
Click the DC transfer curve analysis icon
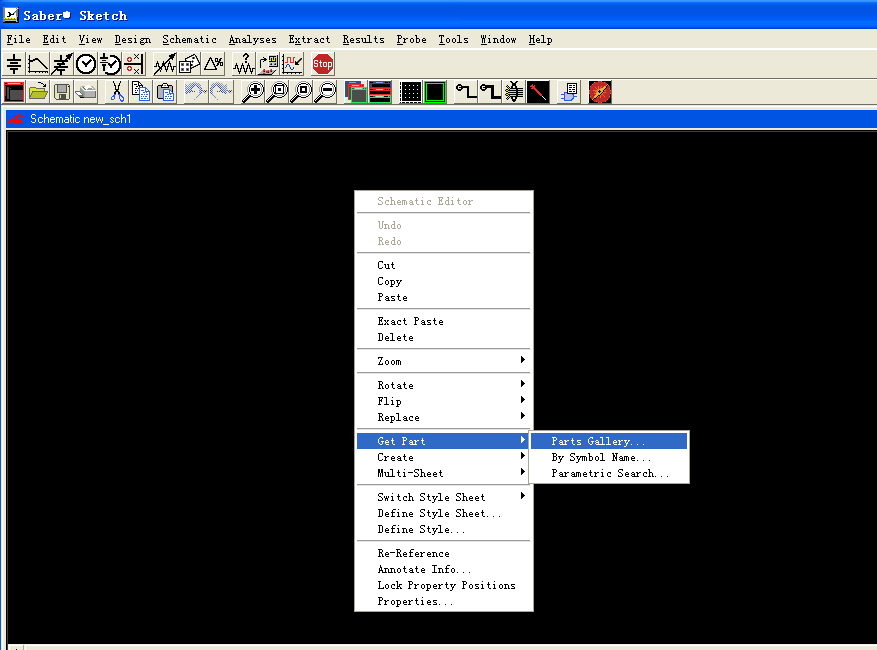pyautogui.click(x=38, y=64)
